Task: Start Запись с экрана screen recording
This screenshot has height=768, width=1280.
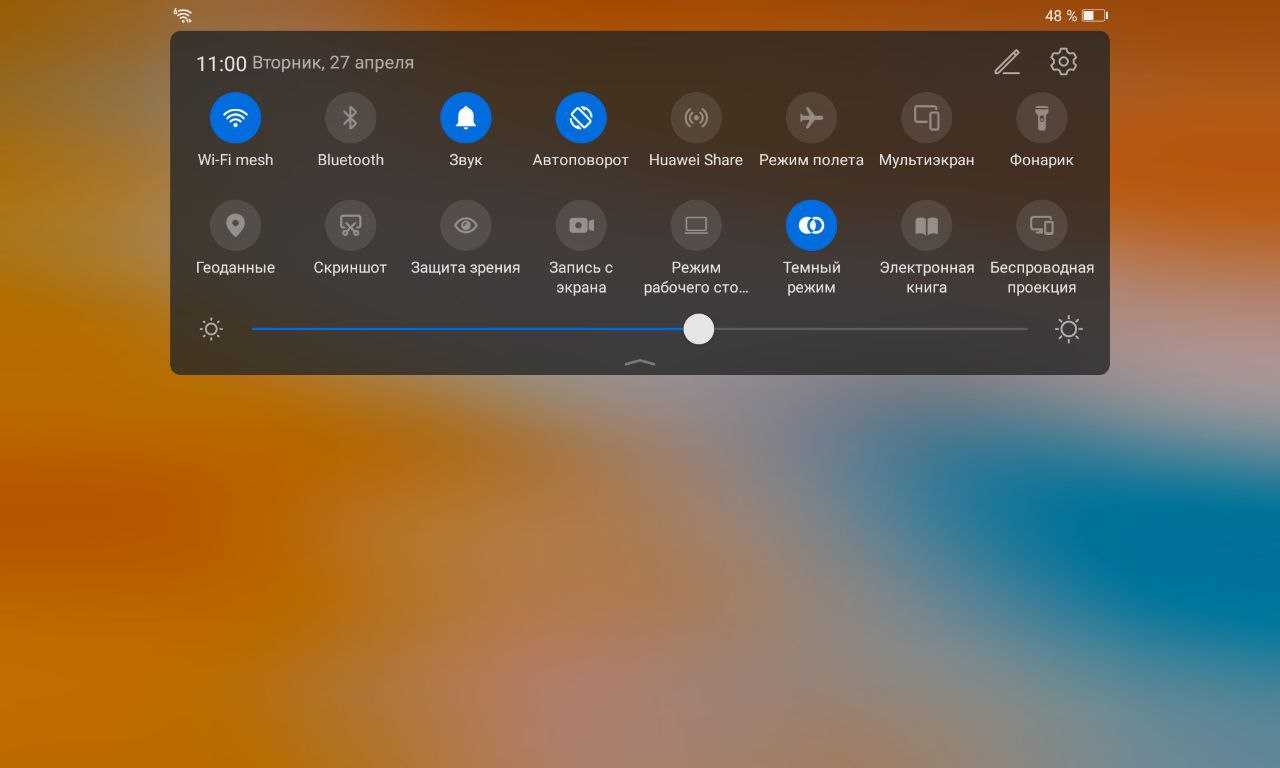Action: (x=581, y=226)
